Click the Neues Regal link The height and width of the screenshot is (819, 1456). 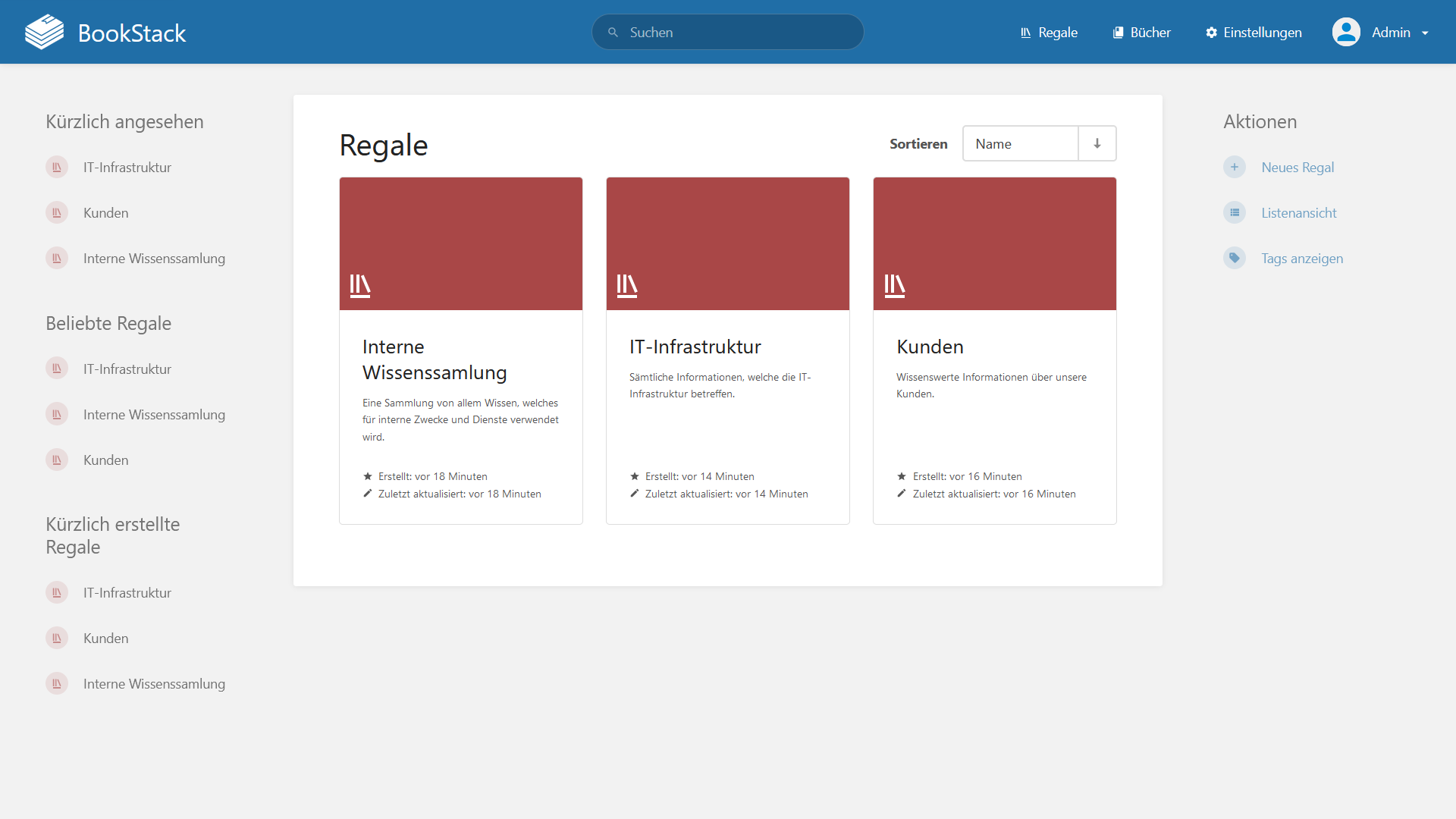1298,168
